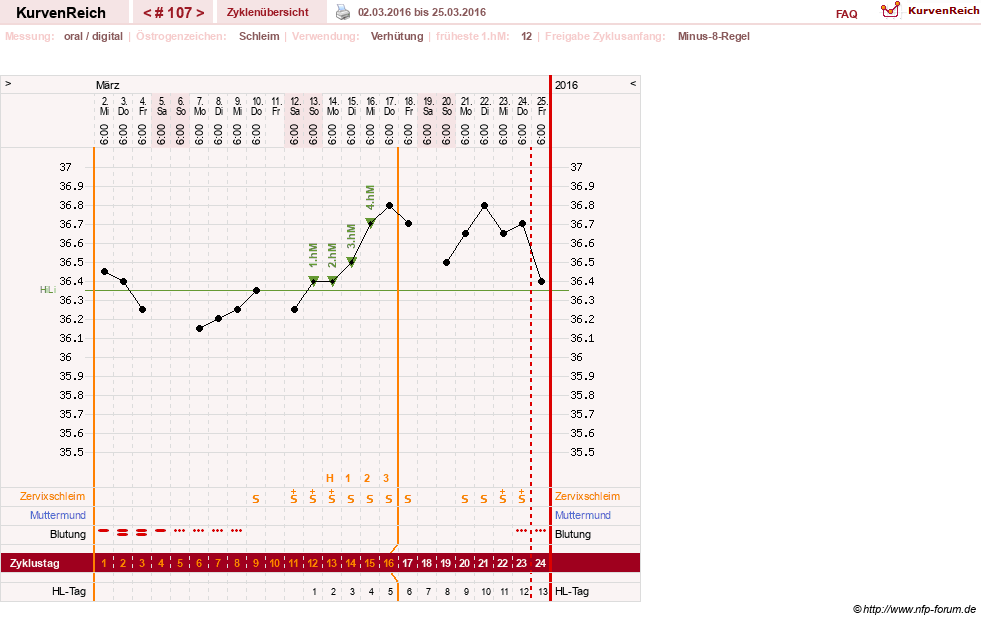Click the temperature point on 22. Di
The height and width of the screenshot is (621, 981).
pyautogui.click(x=484, y=205)
